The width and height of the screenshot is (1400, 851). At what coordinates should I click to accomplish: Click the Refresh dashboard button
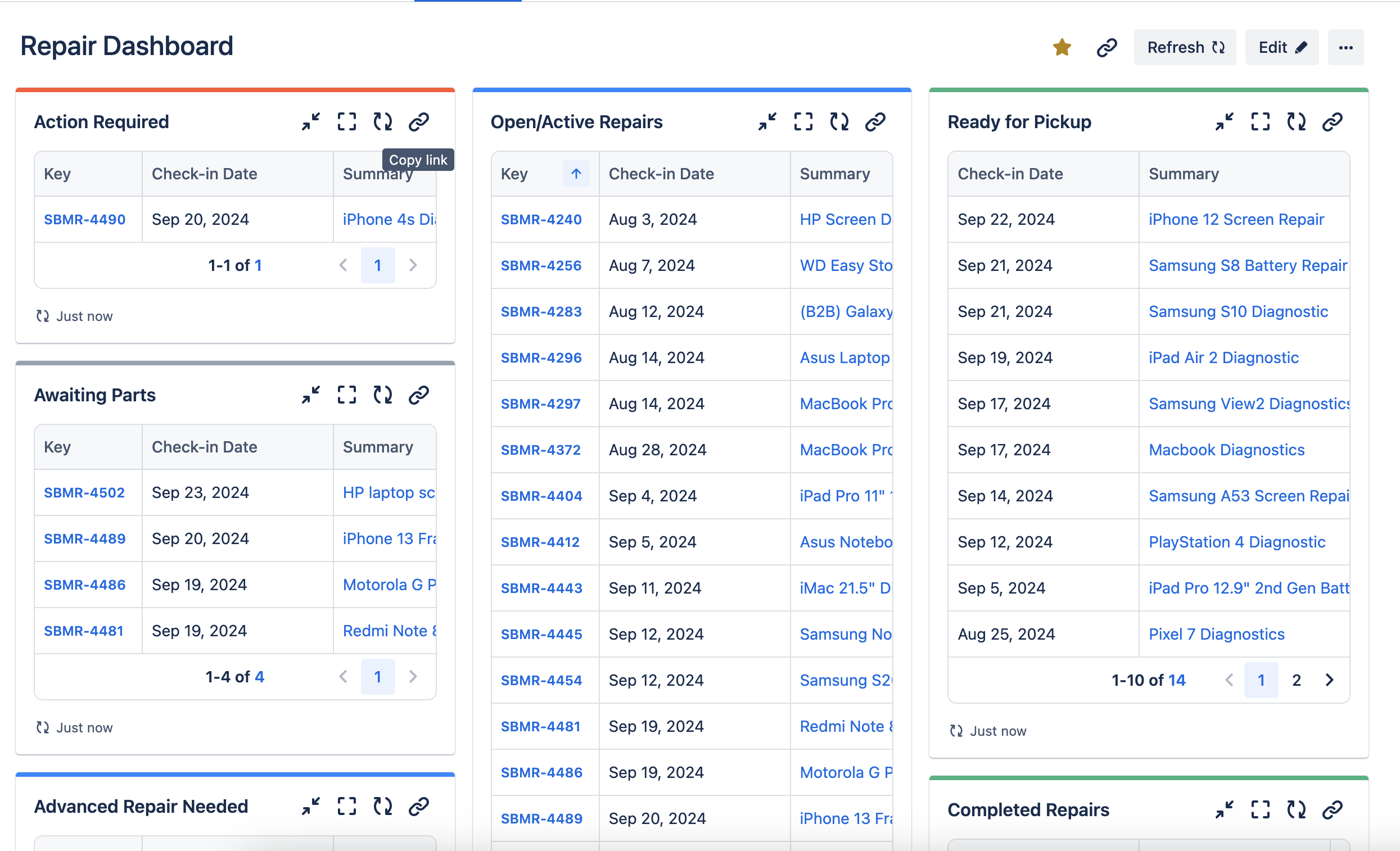[x=1185, y=47]
